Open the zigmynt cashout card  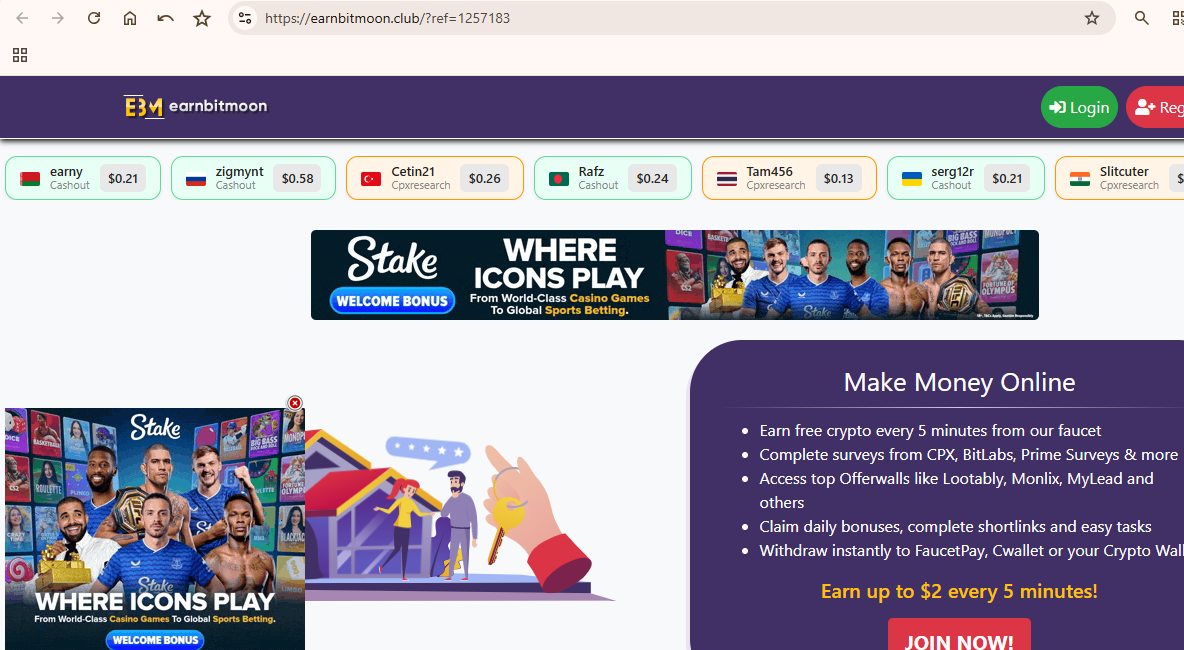(x=253, y=178)
